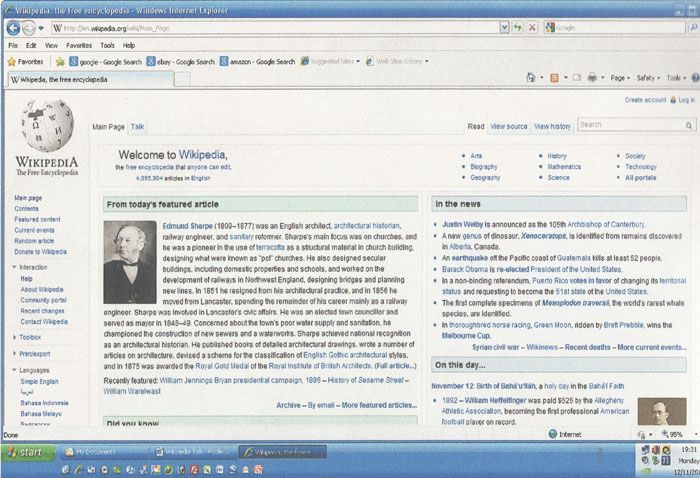Click the Wikipedia IE window on the taskbar
700x478 pixels.
pyautogui.click(x=283, y=452)
